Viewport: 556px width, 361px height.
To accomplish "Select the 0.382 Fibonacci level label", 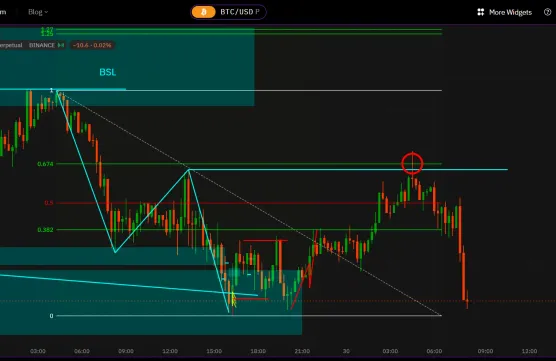I will tap(45, 230).
